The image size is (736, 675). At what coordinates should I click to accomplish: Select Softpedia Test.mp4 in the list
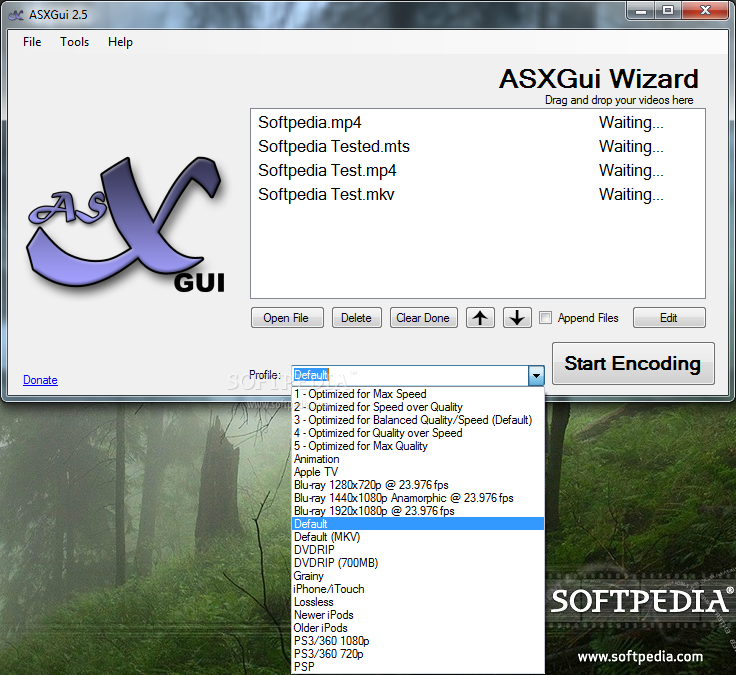click(327, 170)
